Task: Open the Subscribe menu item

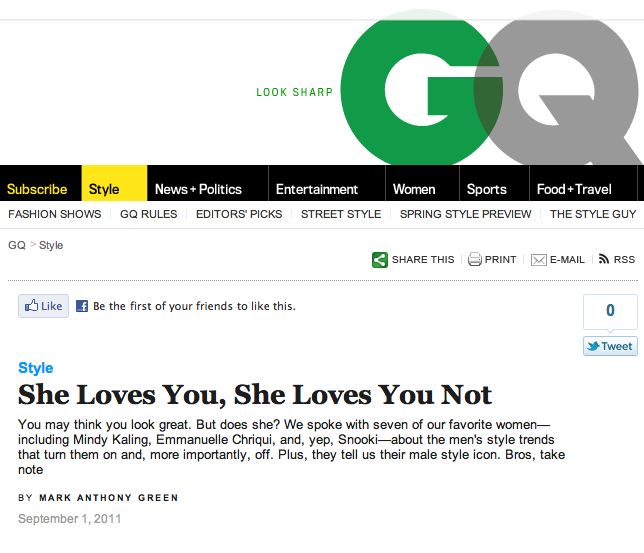Action: [37, 189]
